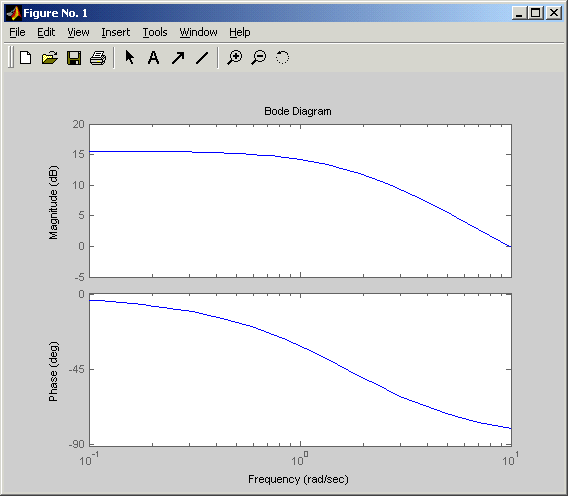This screenshot has height=496, width=568.
Task: Click the blue magnitude curve in the upper plot
Action: click(300, 159)
